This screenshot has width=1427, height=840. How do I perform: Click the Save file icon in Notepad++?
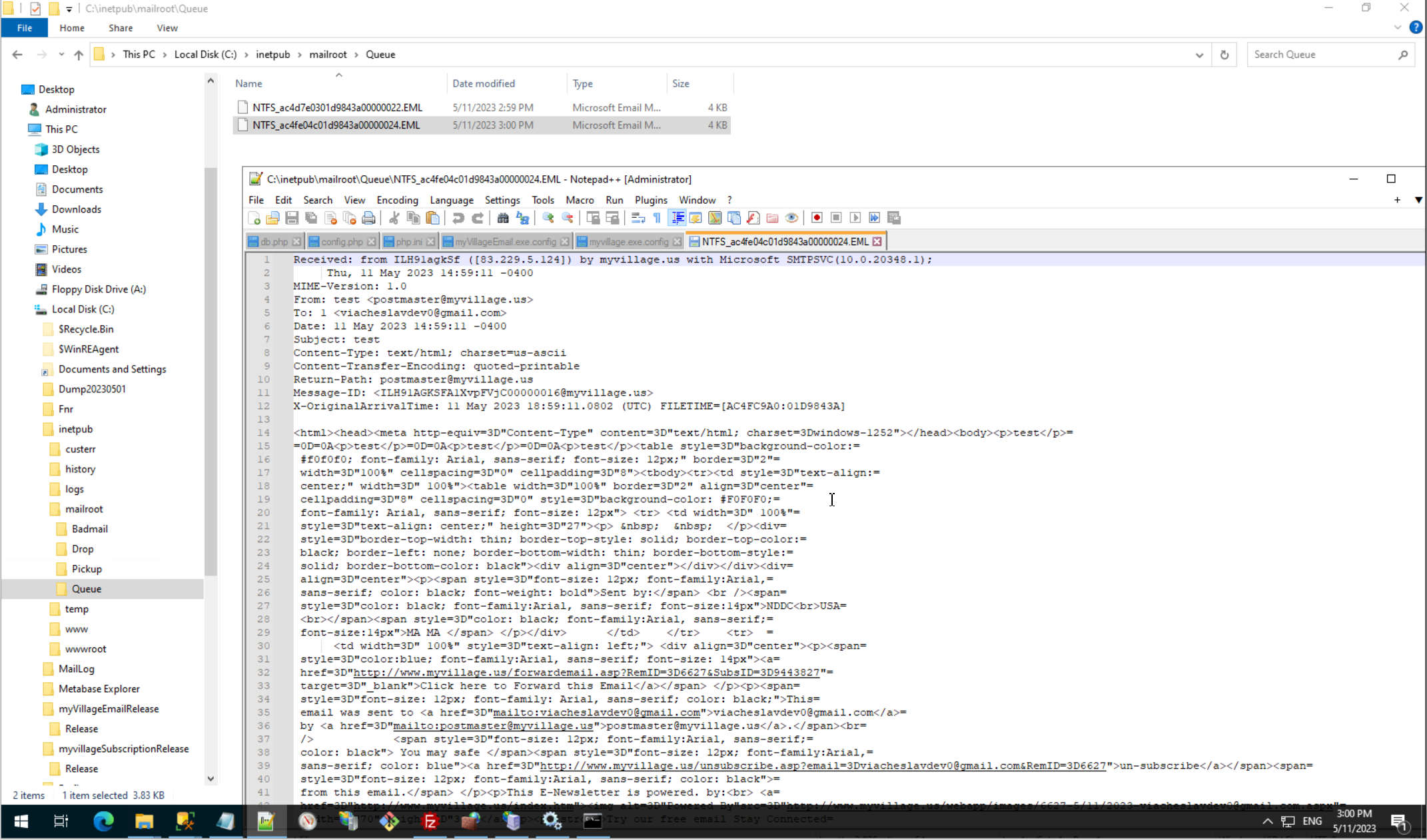(x=292, y=218)
